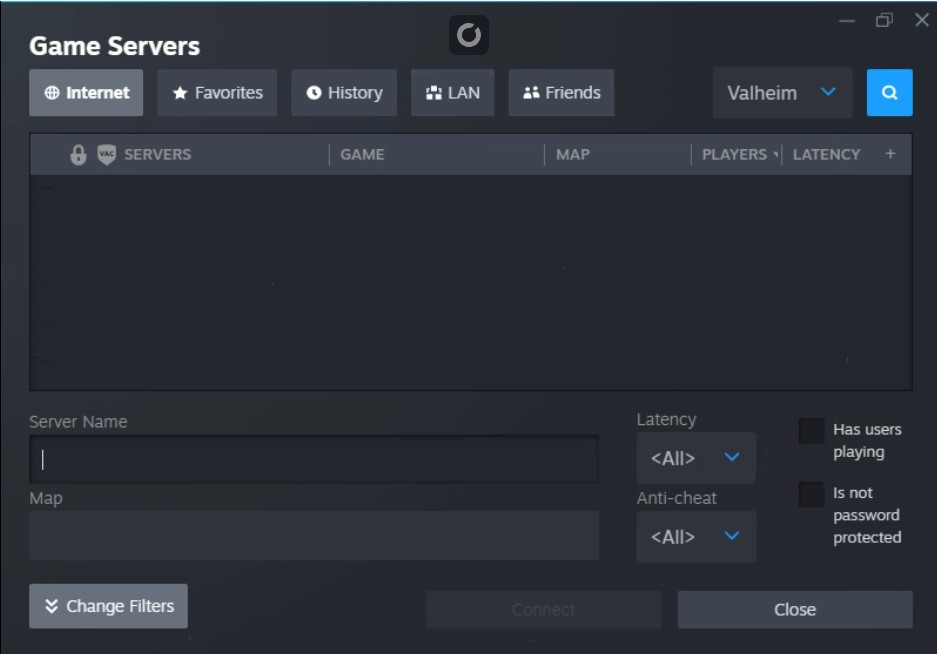Screen dimensions: 937x654
Task: Switch to the Friends tab
Action: tap(561, 92)
